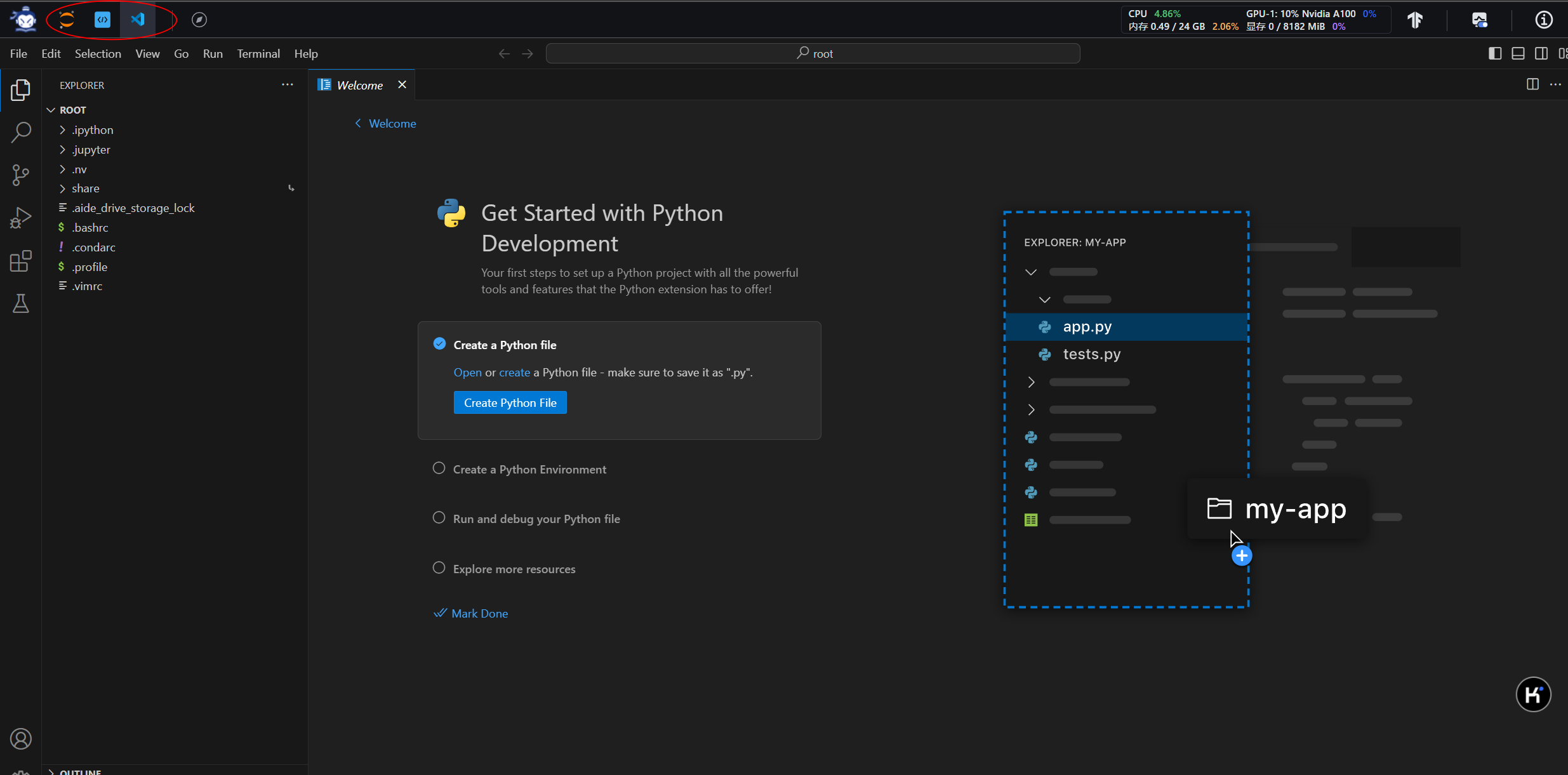This screenshot has width=1568, height=775.
Task: Select Run and debug your Python file step
Action: click(536, 519)
